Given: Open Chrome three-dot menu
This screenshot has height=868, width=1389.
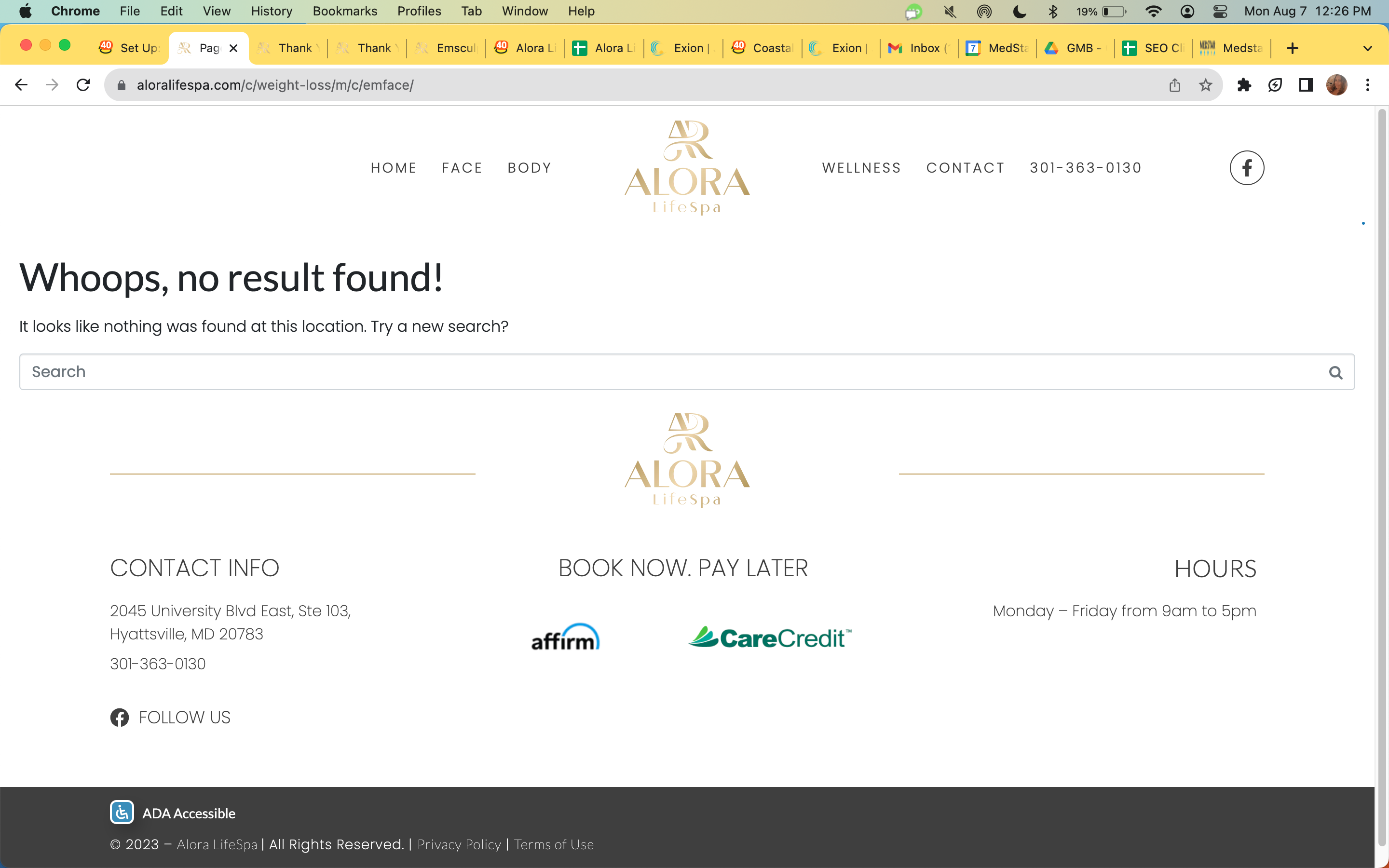Looking at the screenshot, I should (1368, 85).
